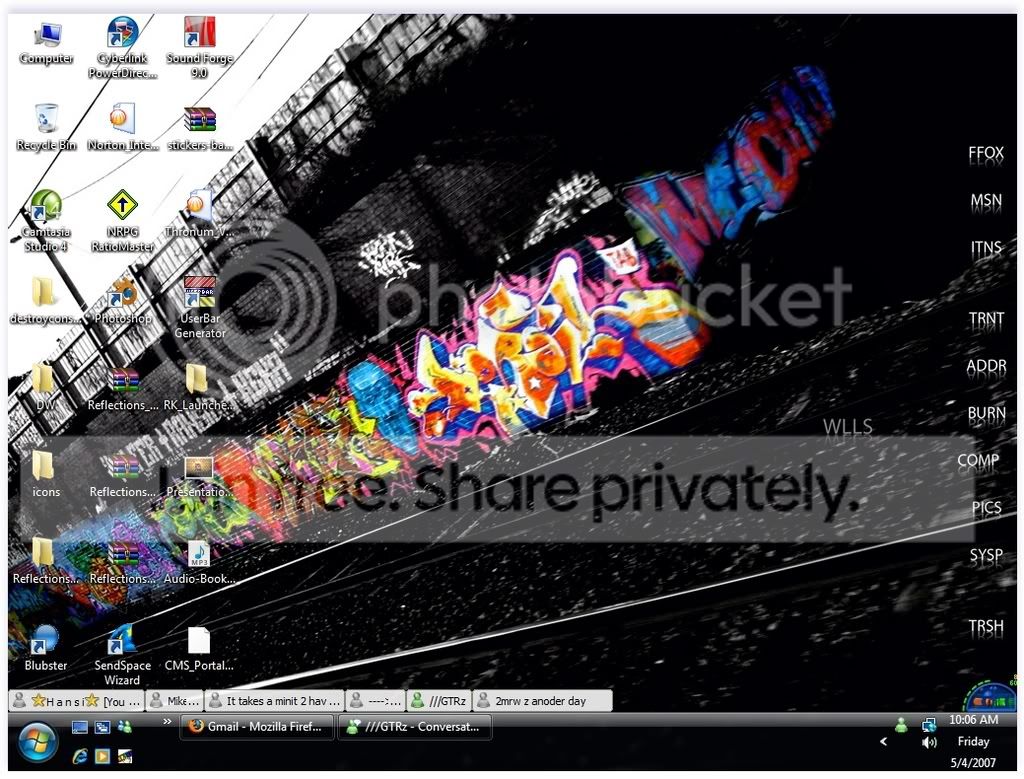Click the FFOX dock launcher label

click(x=985, y=153)
